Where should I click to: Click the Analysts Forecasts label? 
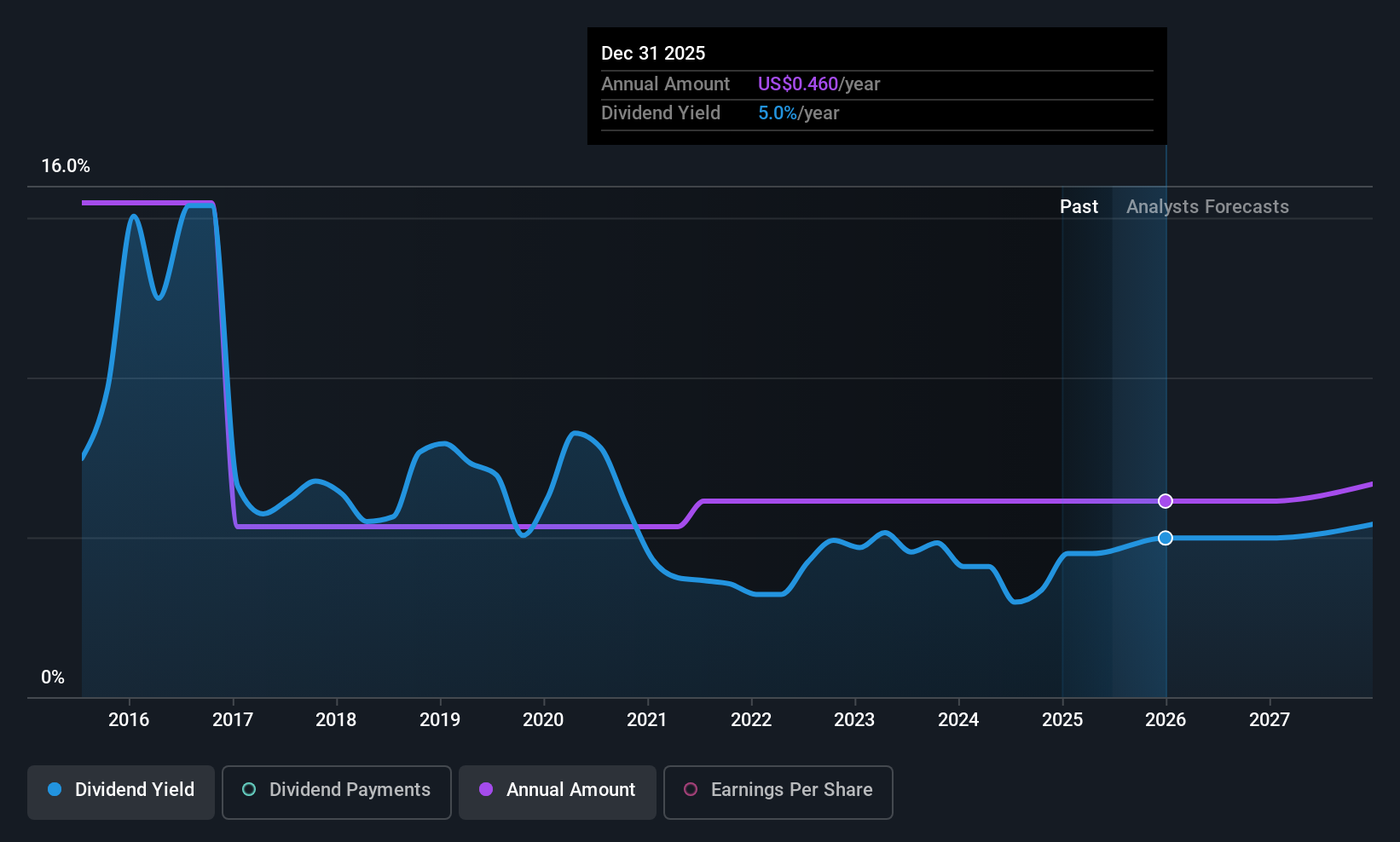click(x=1207, y=207)
